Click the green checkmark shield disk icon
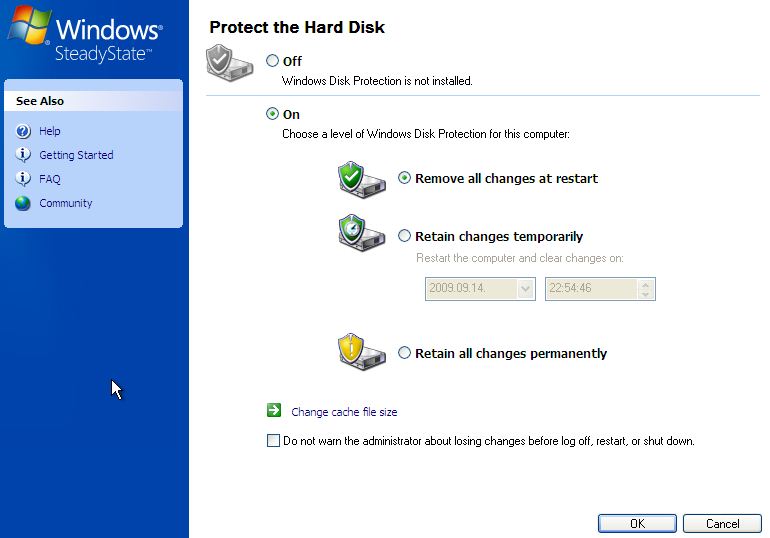This screenshot has width=770, height=538. pos(361,180)
